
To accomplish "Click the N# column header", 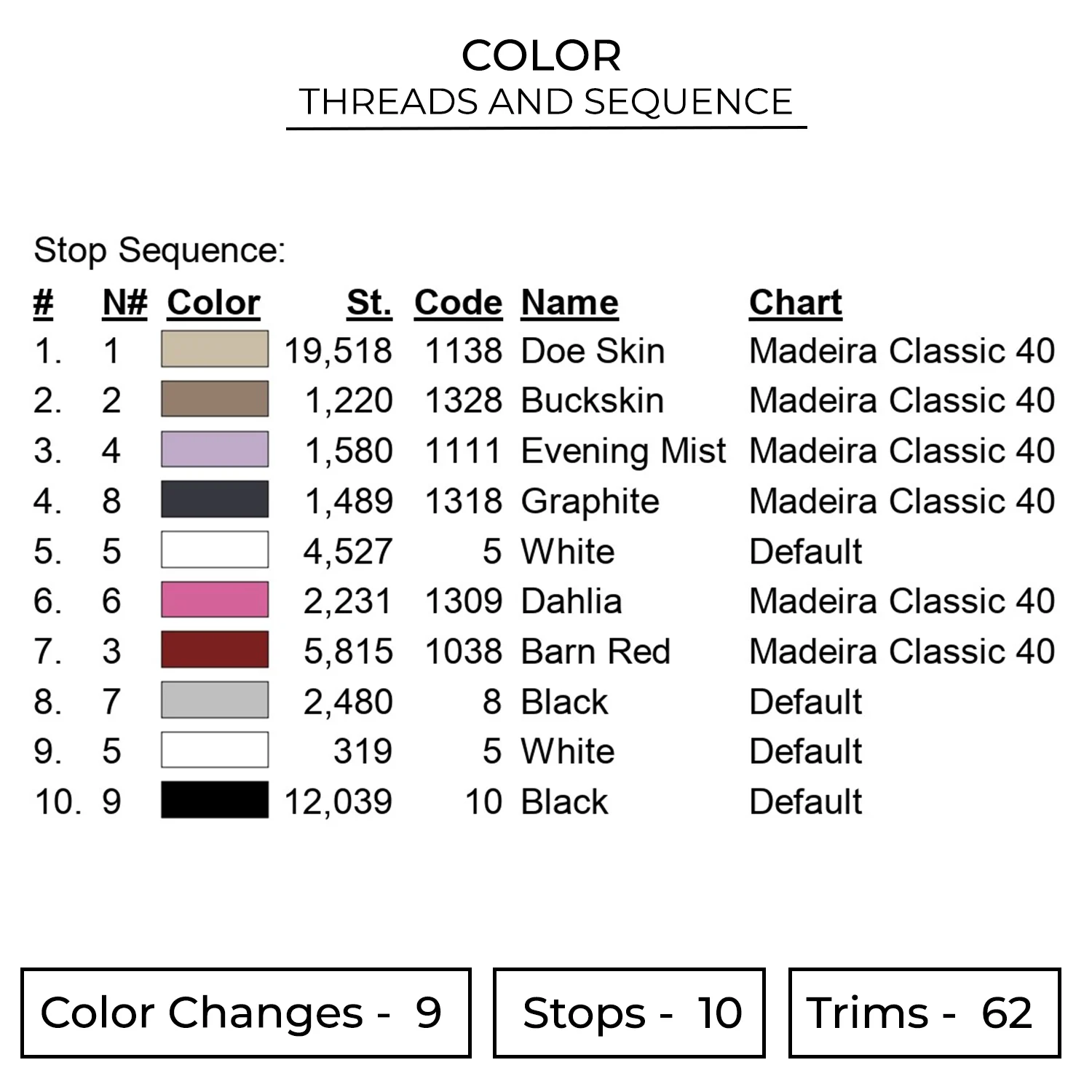I will 124,303.
